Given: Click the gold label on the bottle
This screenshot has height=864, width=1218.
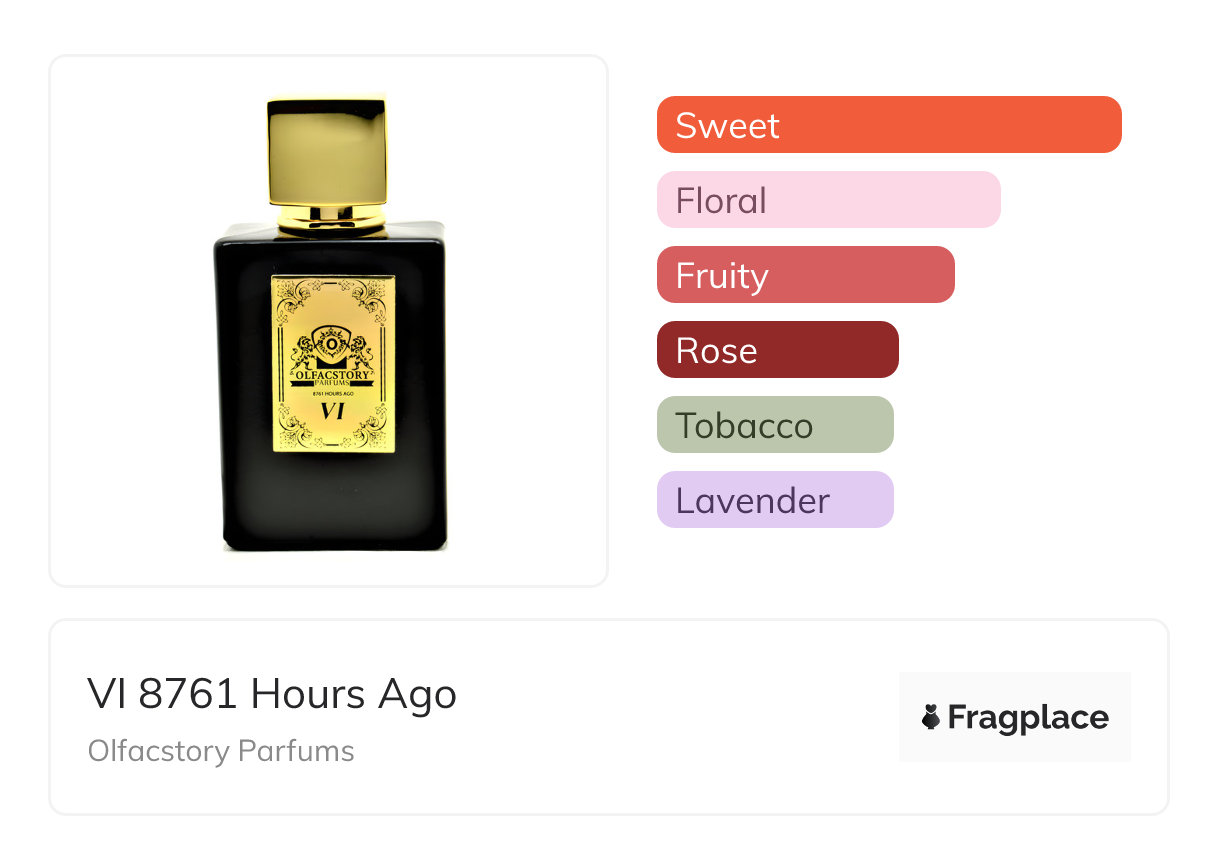Looking at the screenshot, I should tap(334, 364).
